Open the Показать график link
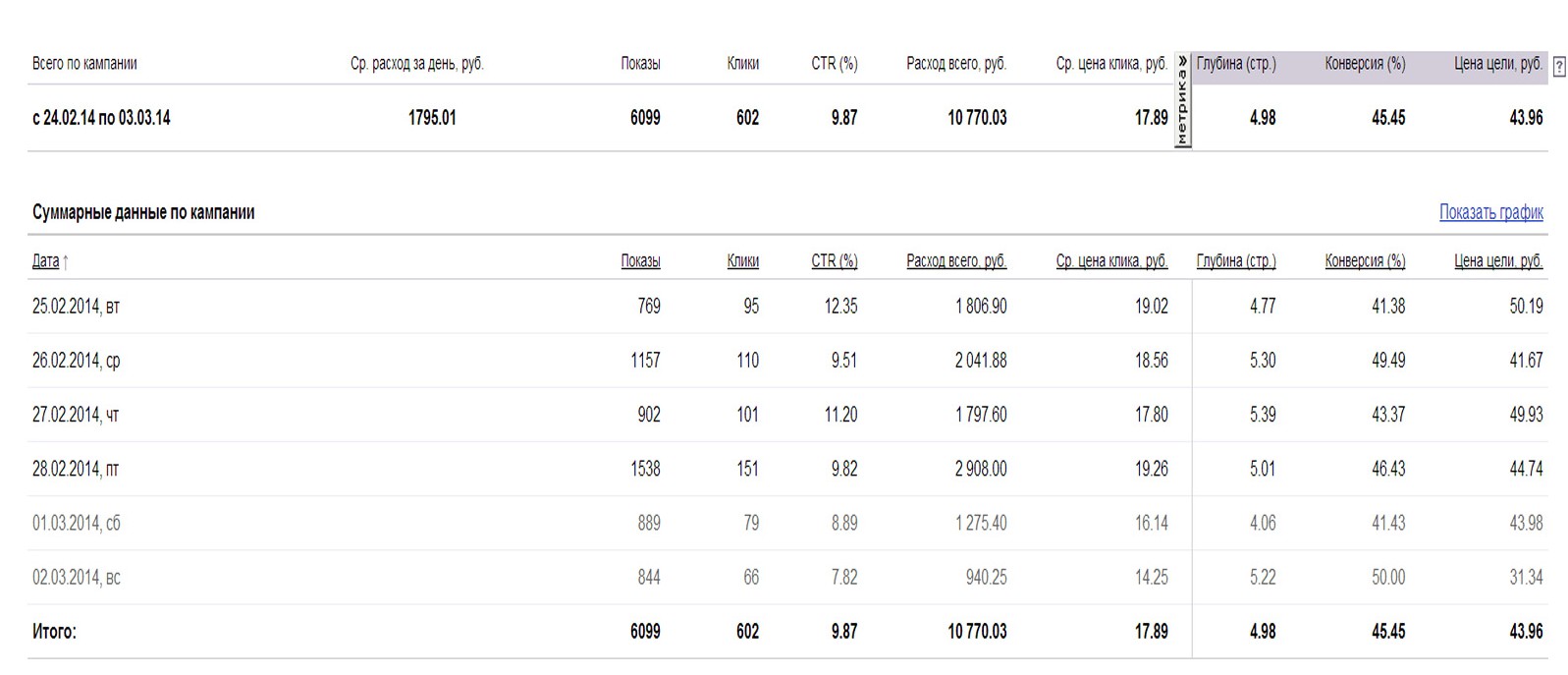This screenshot has width=1568, height=675. (x=1490, y=212)
